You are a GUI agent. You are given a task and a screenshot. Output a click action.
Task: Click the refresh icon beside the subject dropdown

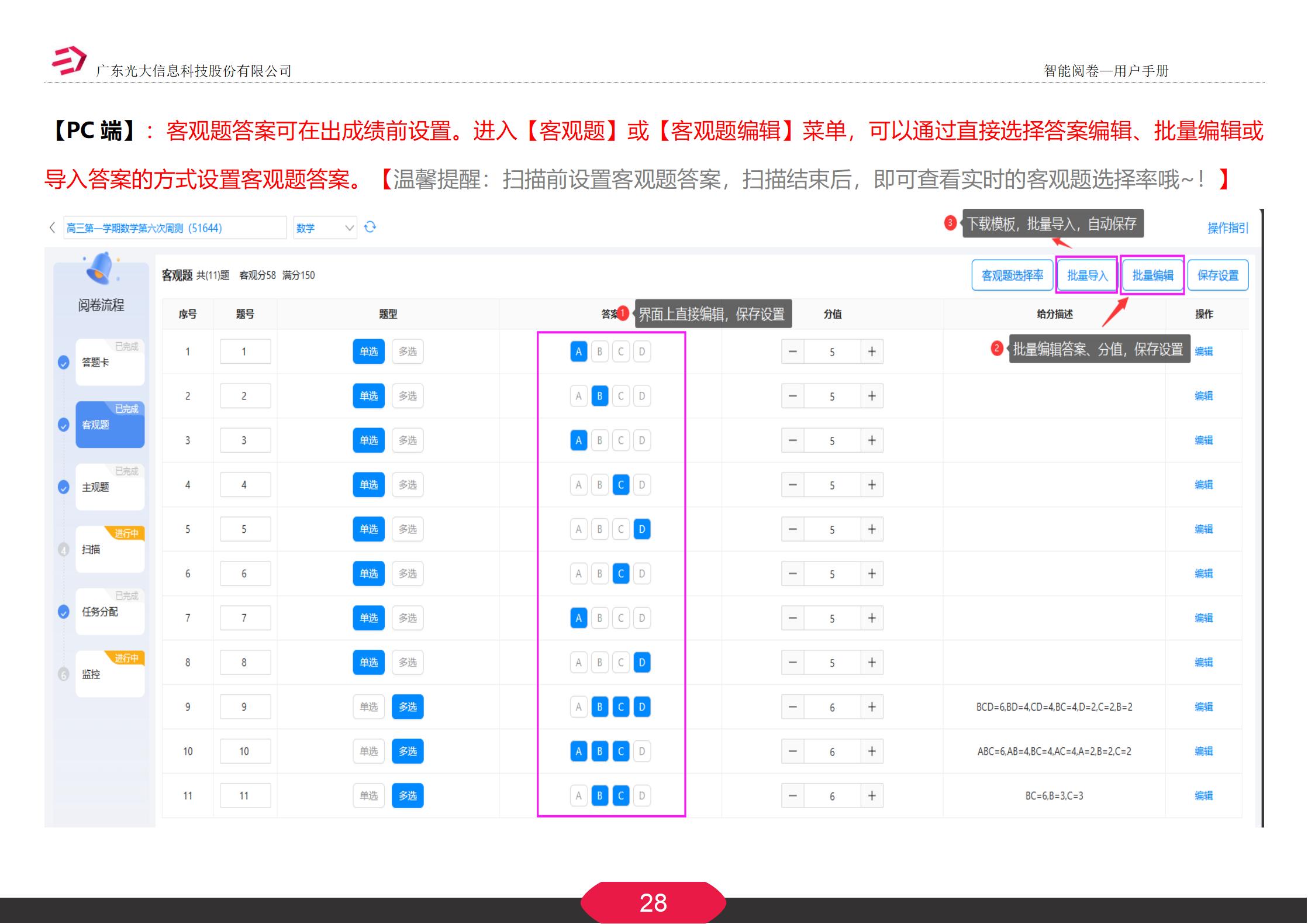tap(370, 227)
